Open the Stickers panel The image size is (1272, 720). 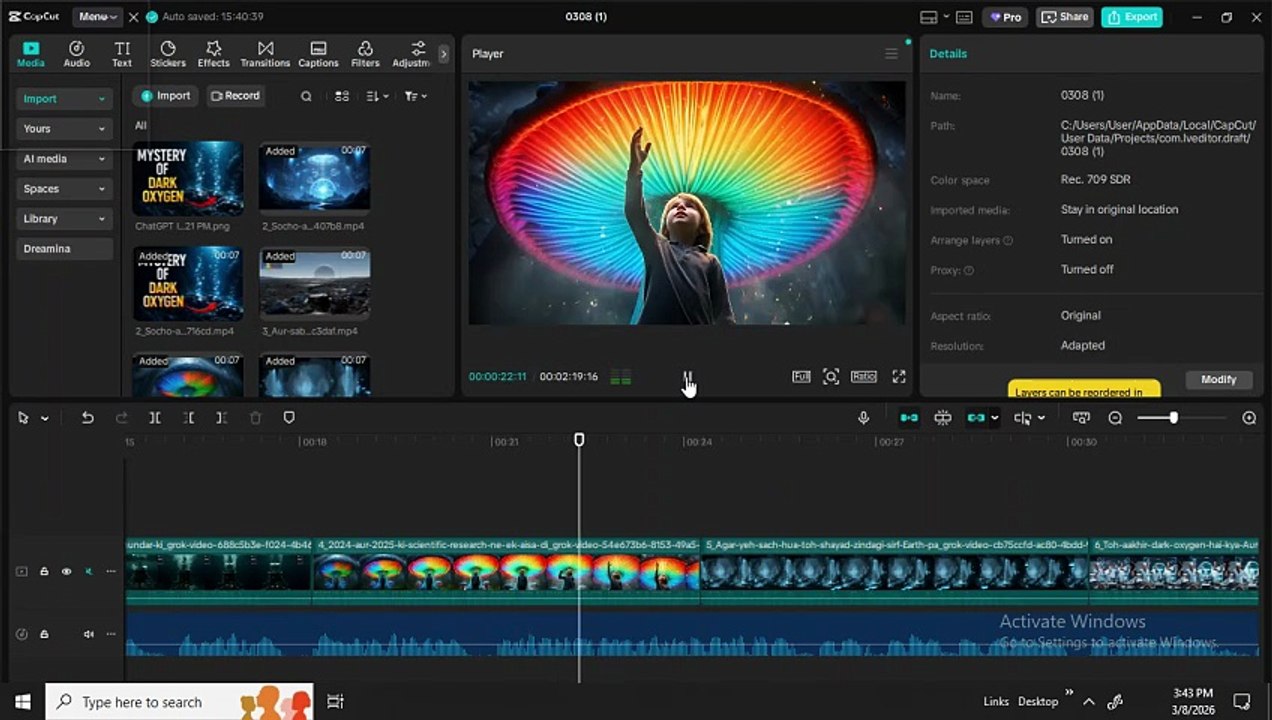point(168,54)
